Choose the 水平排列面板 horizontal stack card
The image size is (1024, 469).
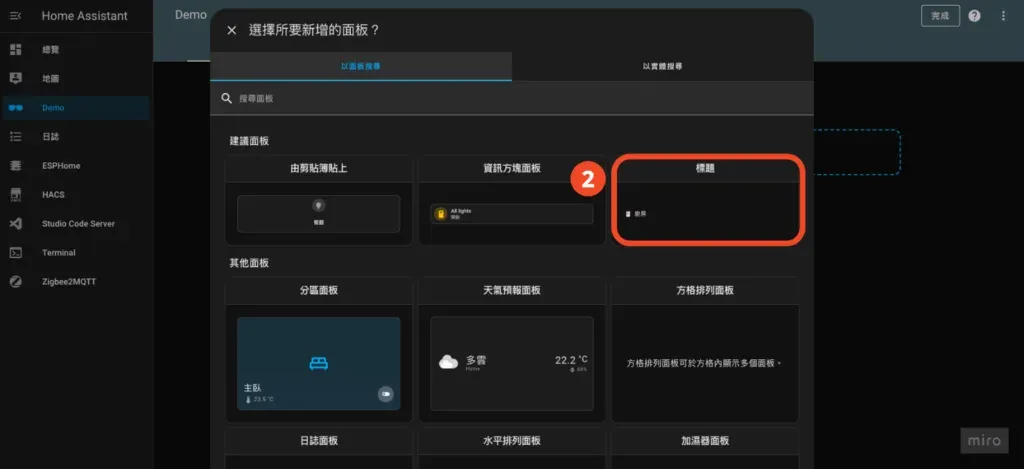click(511, 448)
